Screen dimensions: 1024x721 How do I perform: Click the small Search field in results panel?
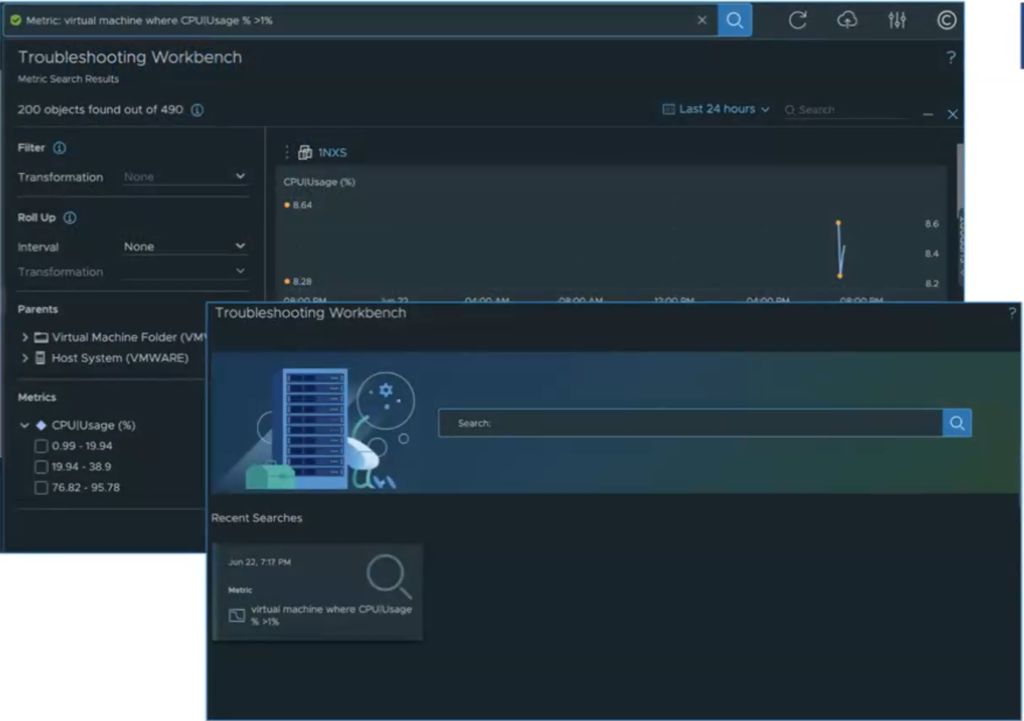click(846, 110)
